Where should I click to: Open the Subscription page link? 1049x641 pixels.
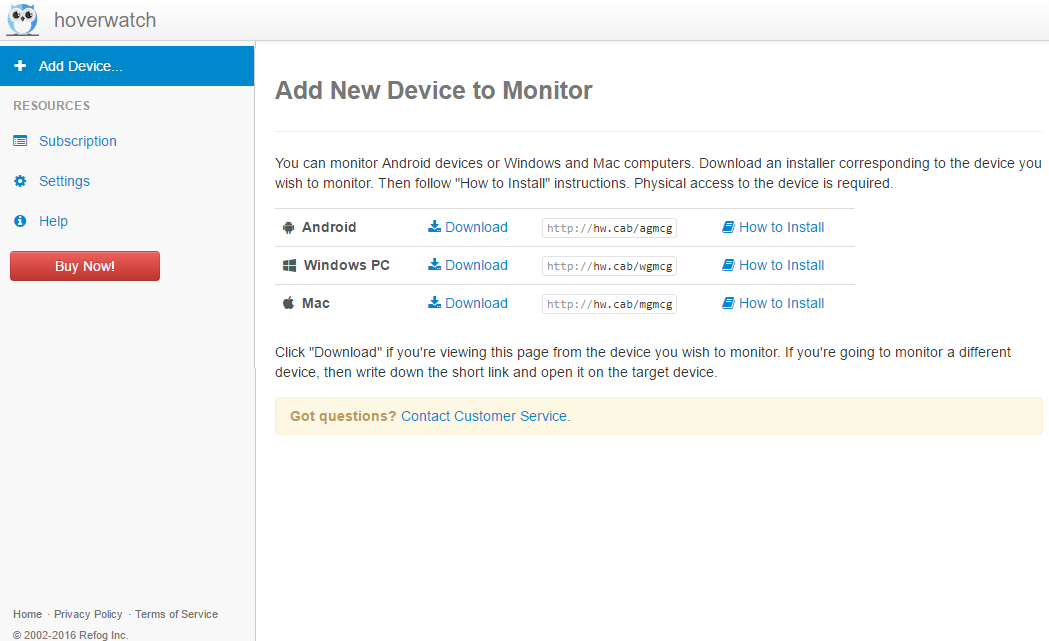[78, 141]
